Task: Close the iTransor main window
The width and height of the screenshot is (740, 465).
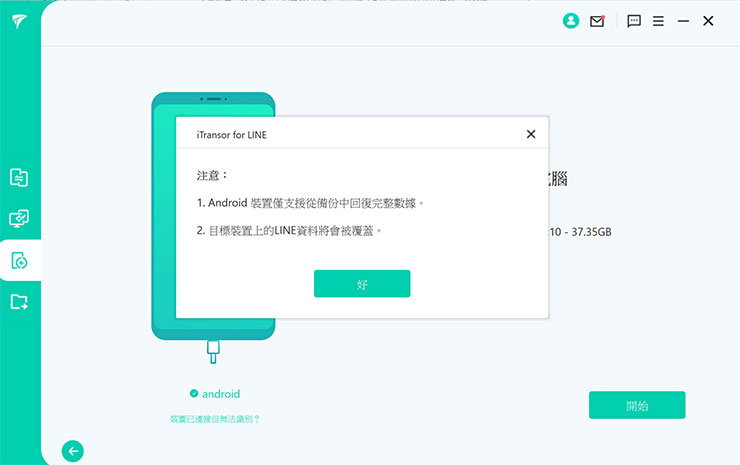Action: point(708,21)
